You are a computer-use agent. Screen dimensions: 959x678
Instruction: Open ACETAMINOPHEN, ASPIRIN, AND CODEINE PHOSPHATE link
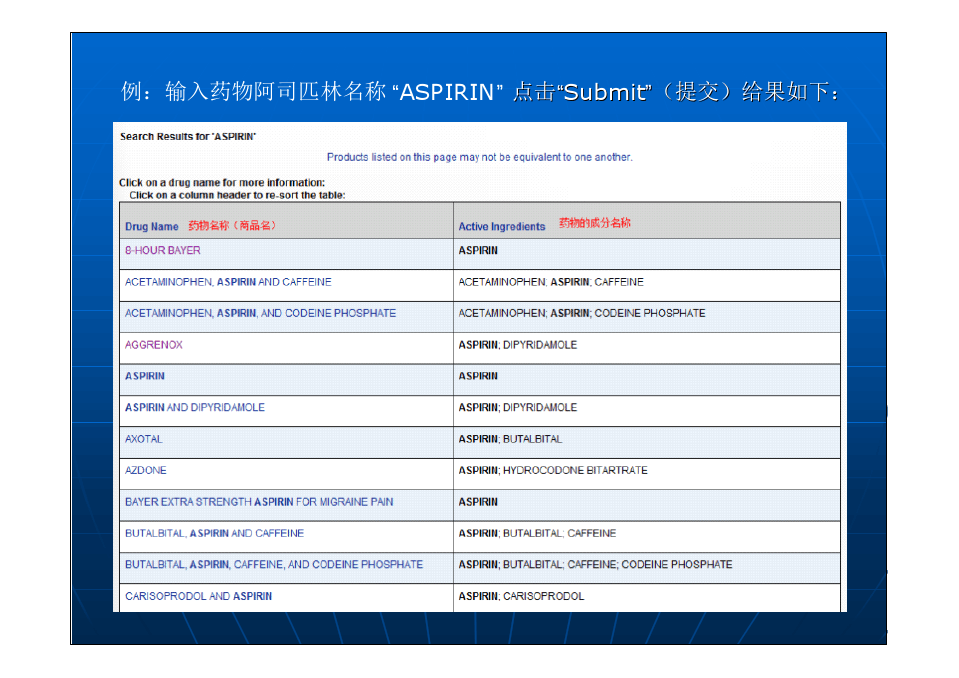[260, 314]
